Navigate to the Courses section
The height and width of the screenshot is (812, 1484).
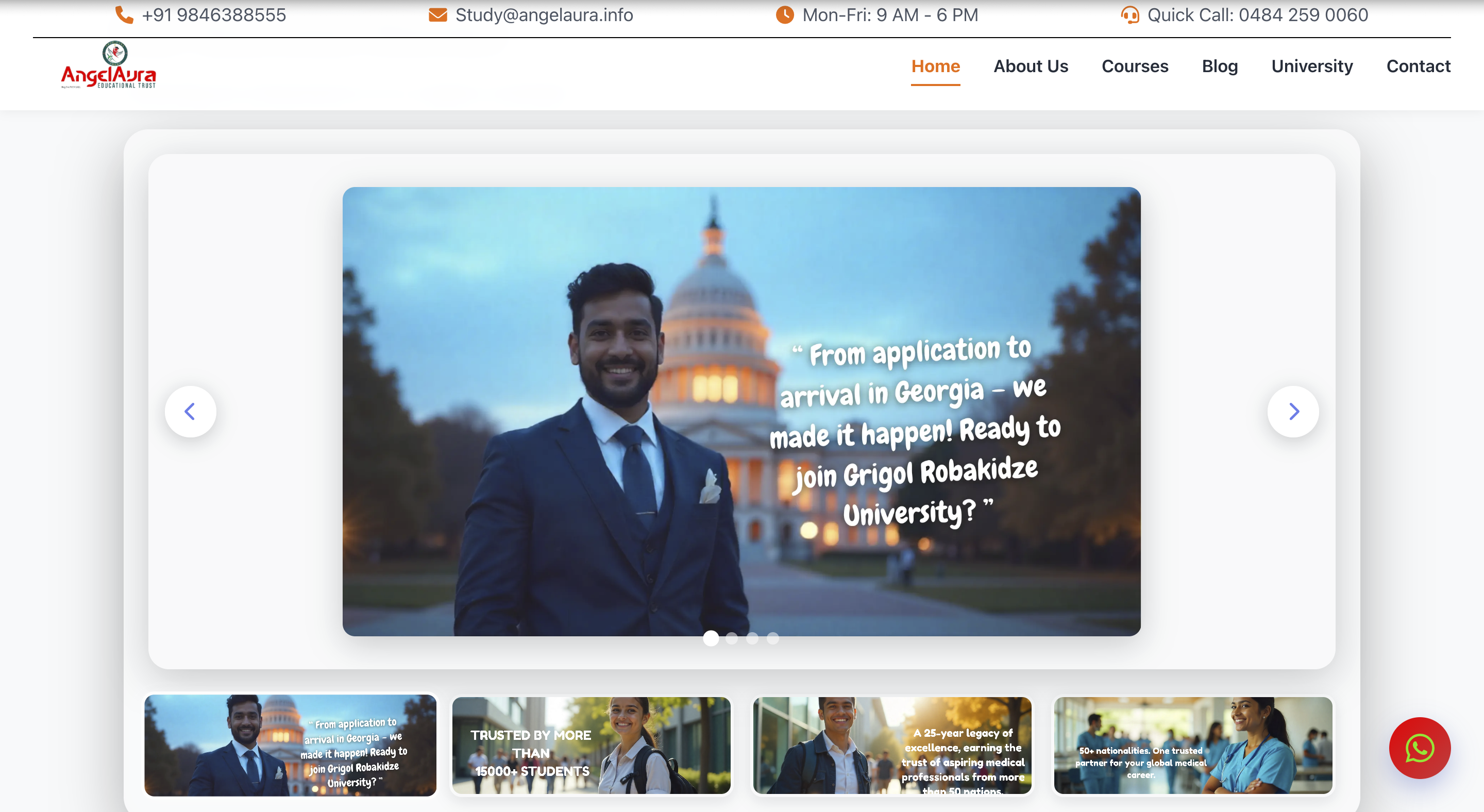click(1135, 66)
